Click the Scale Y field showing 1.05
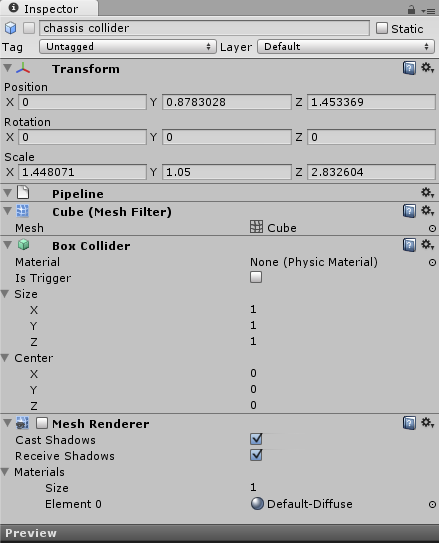Image resolution: width=439 pixels, height=543 pixels. point(227,172)
